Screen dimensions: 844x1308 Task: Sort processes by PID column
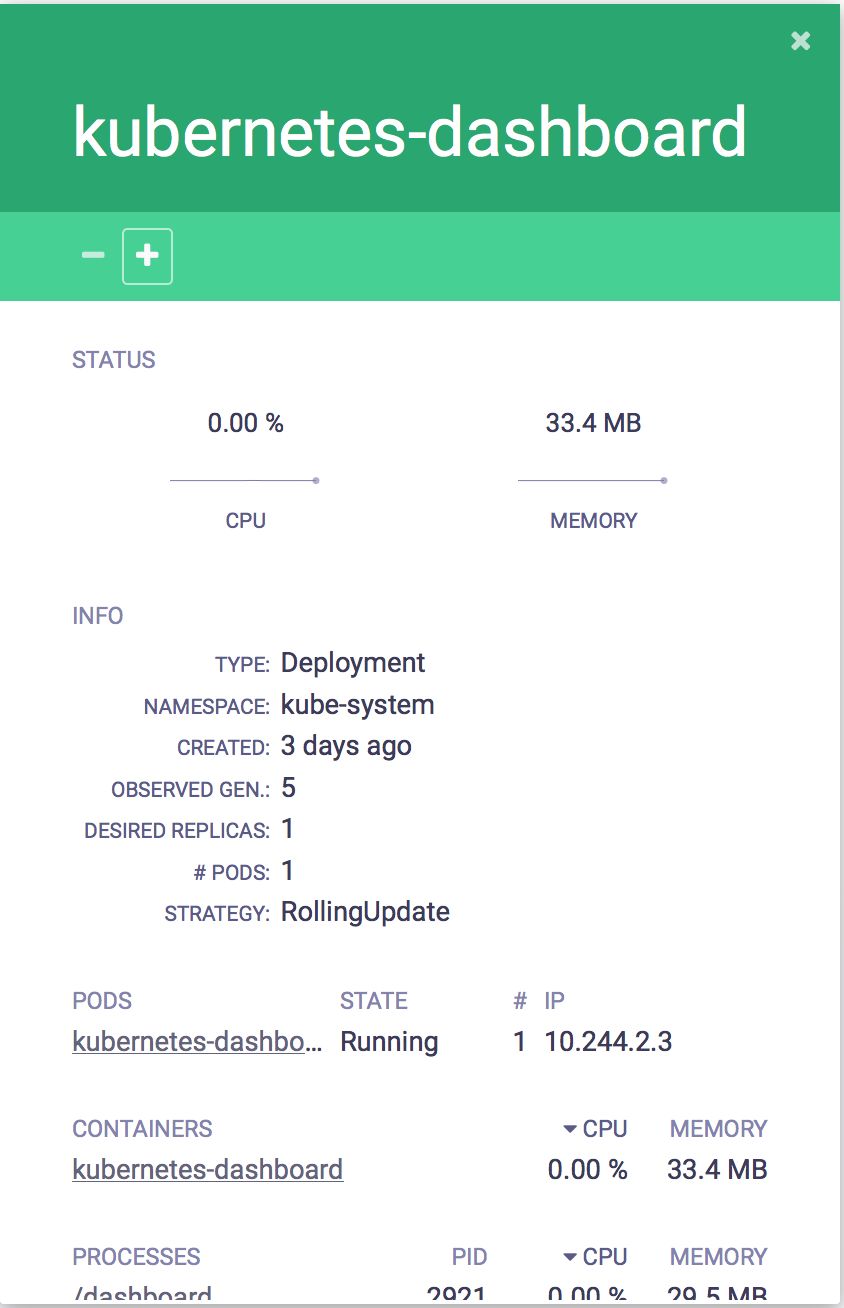469,1257
